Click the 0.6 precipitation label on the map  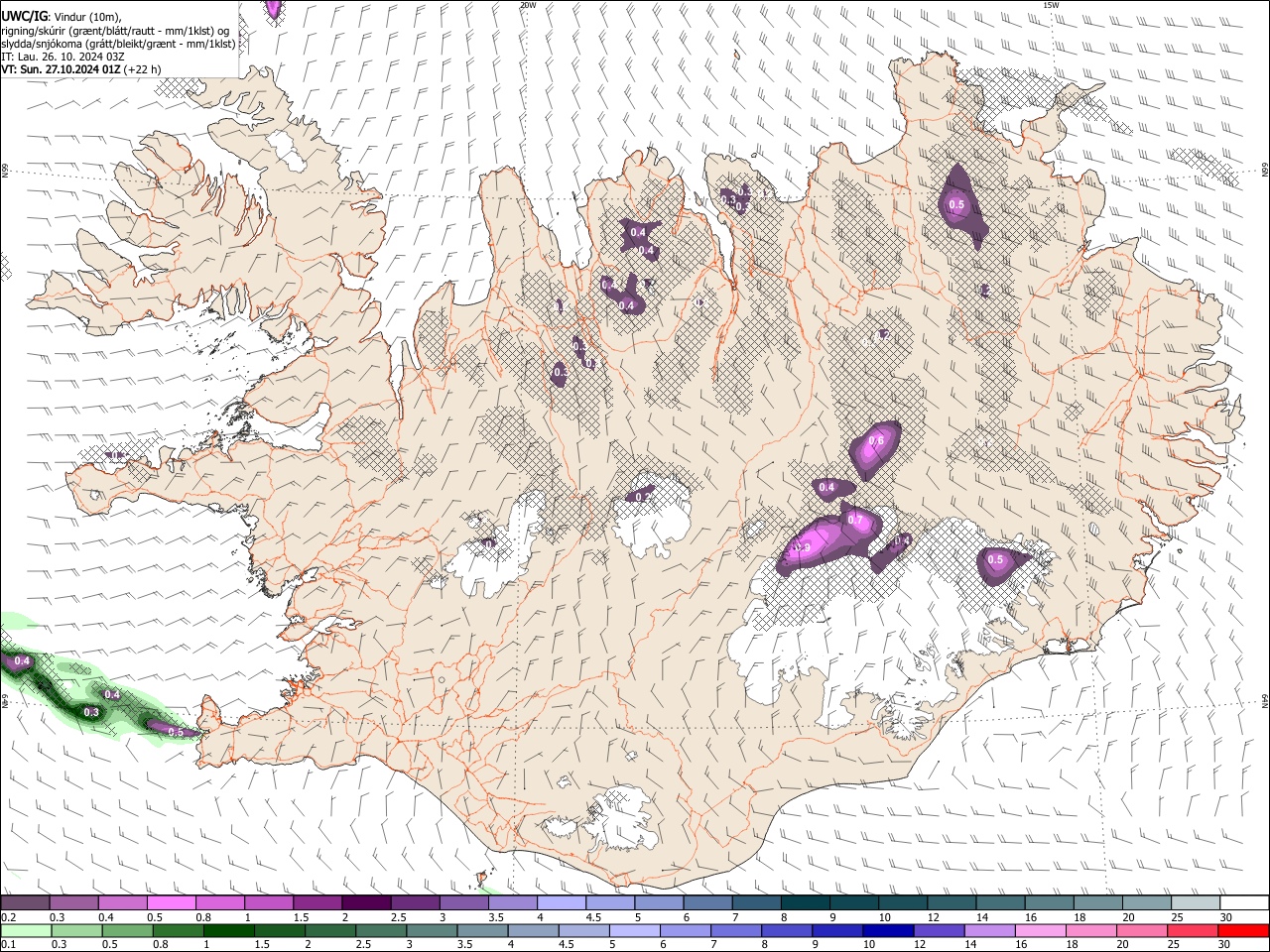pos(876,441)
